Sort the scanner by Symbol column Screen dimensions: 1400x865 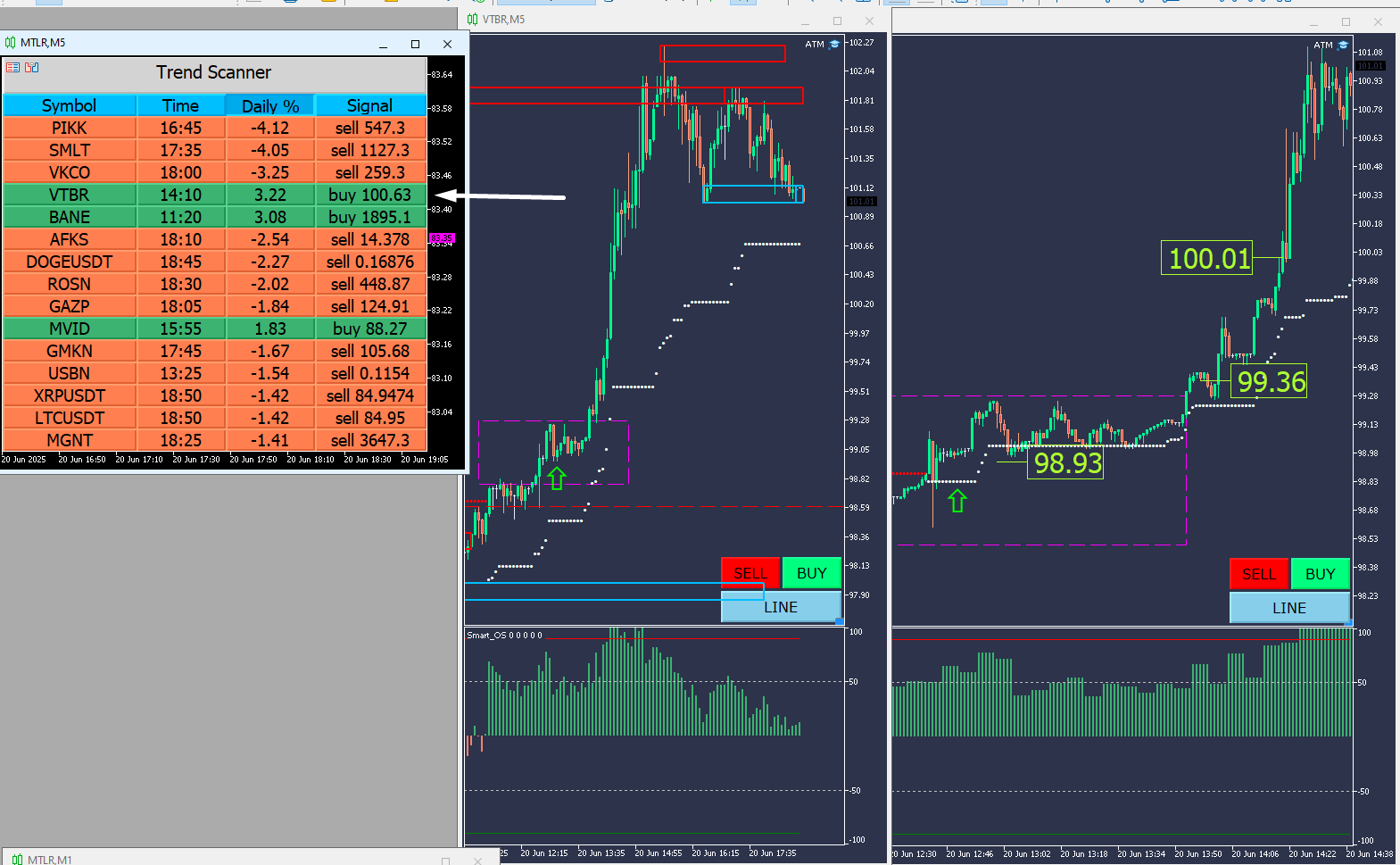tap(70, 105)
